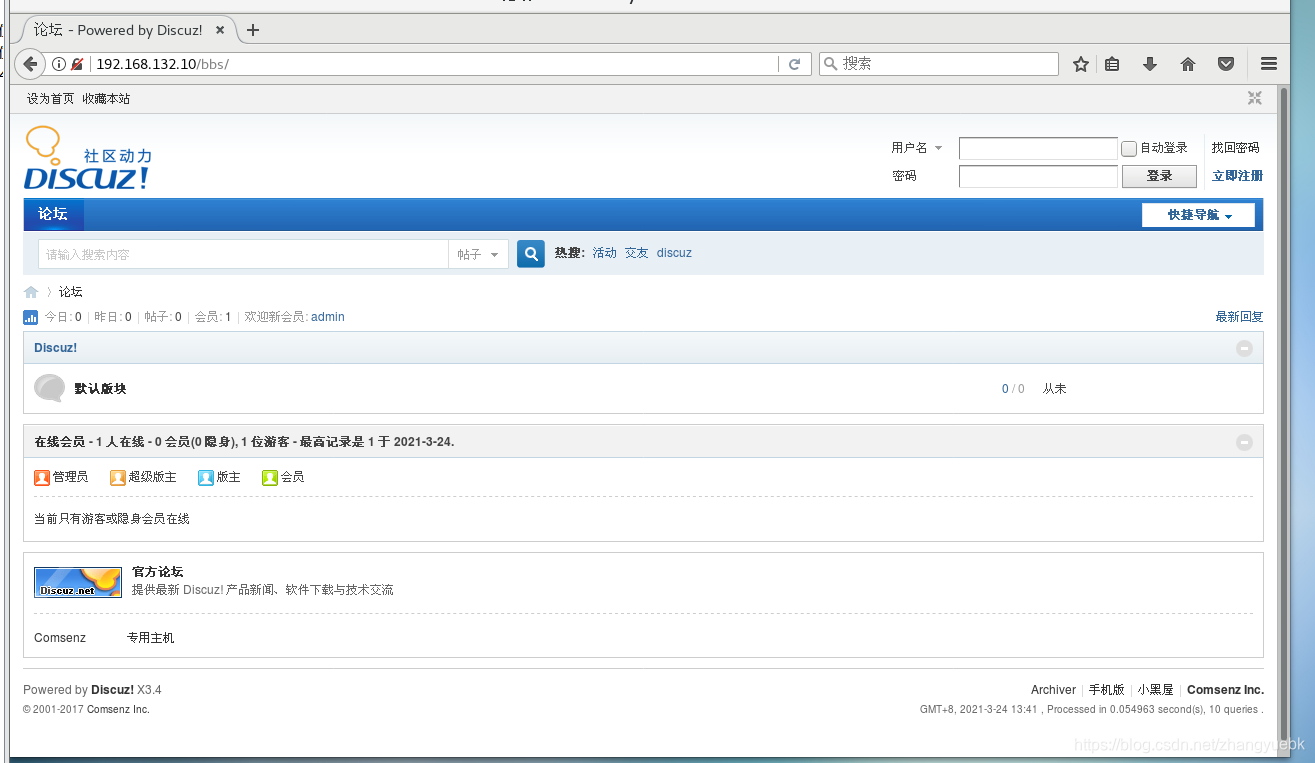
Task: Collapse the 在线会员 section
Action: [x=1244, y=442]
